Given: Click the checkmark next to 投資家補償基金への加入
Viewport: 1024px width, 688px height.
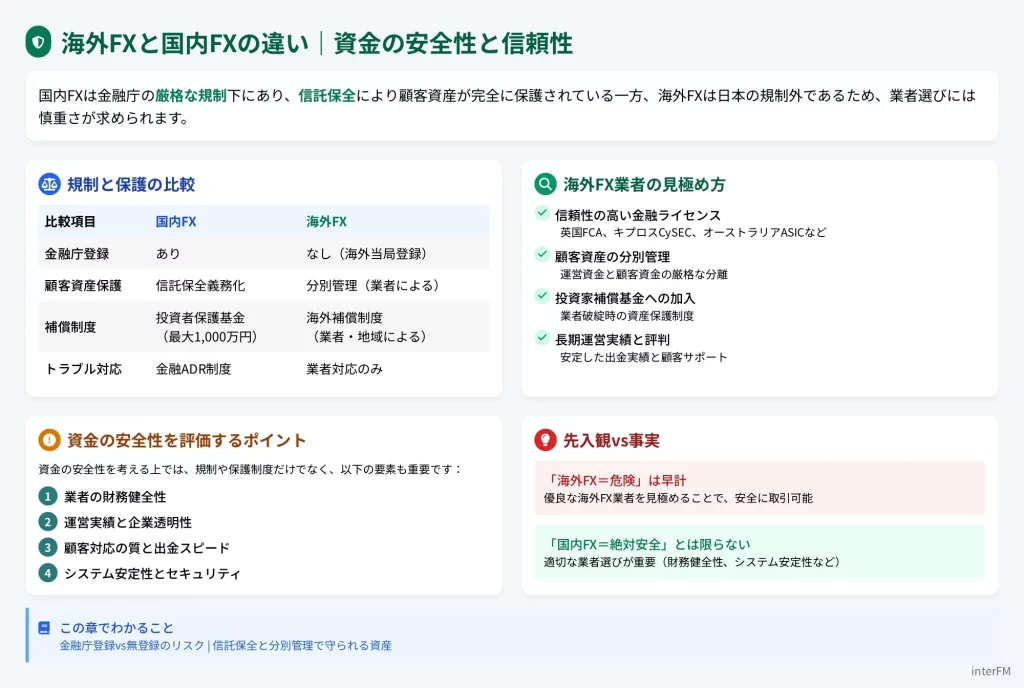Looking at the screenshot, I should click(x=542, y=297).
